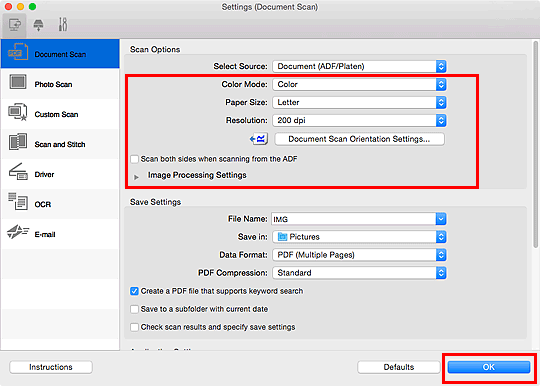This screenshot has width=540, height=386.
Task: Click the Scan and Stitch icon
Action: 18,142
